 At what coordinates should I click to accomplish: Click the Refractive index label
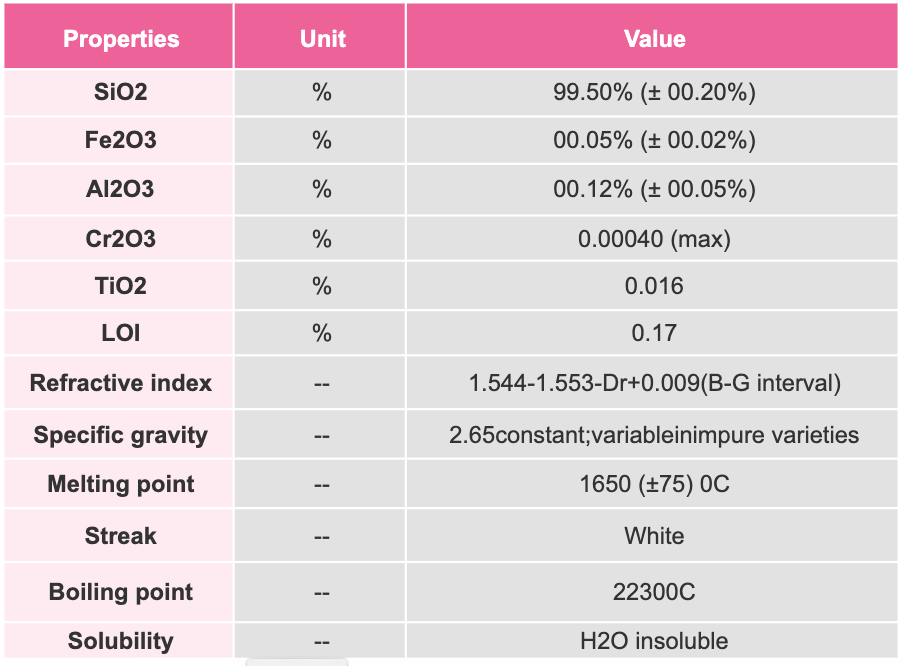tap(121, 383)
